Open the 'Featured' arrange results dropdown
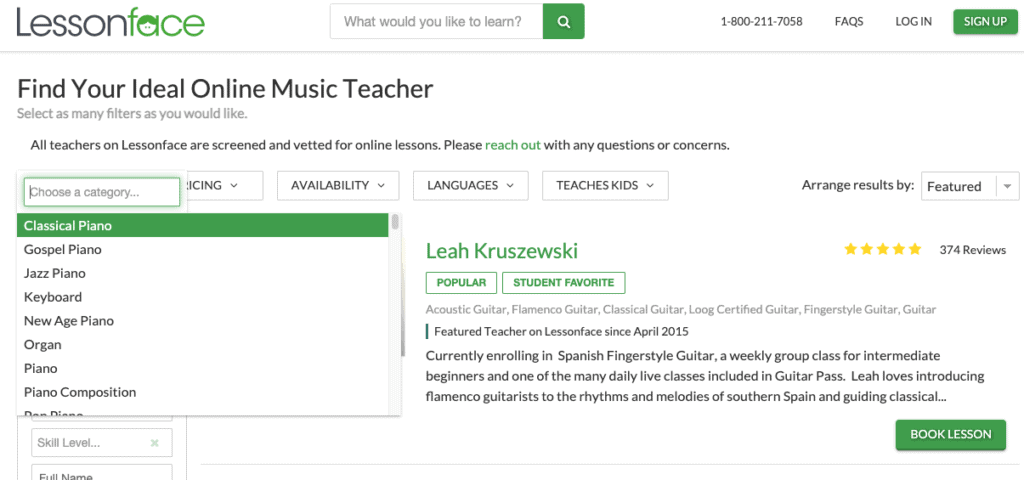Image resolution: width=1024 pixels, height=480 pixels. pos(970,186)
